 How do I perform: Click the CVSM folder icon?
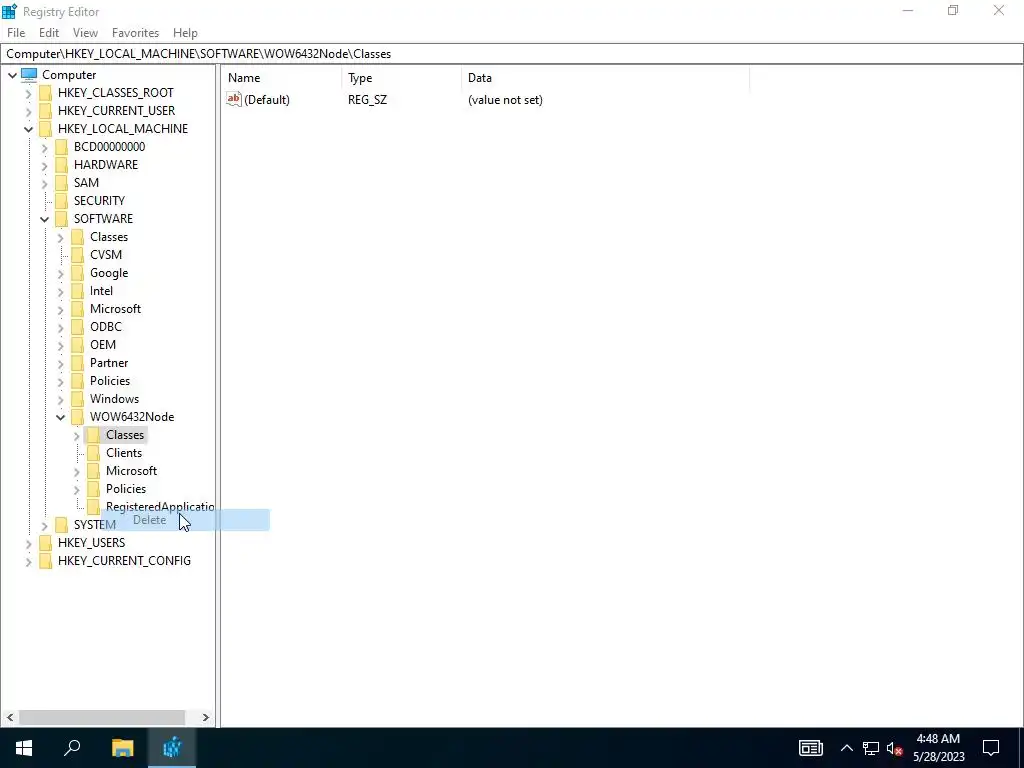[77, 255]
